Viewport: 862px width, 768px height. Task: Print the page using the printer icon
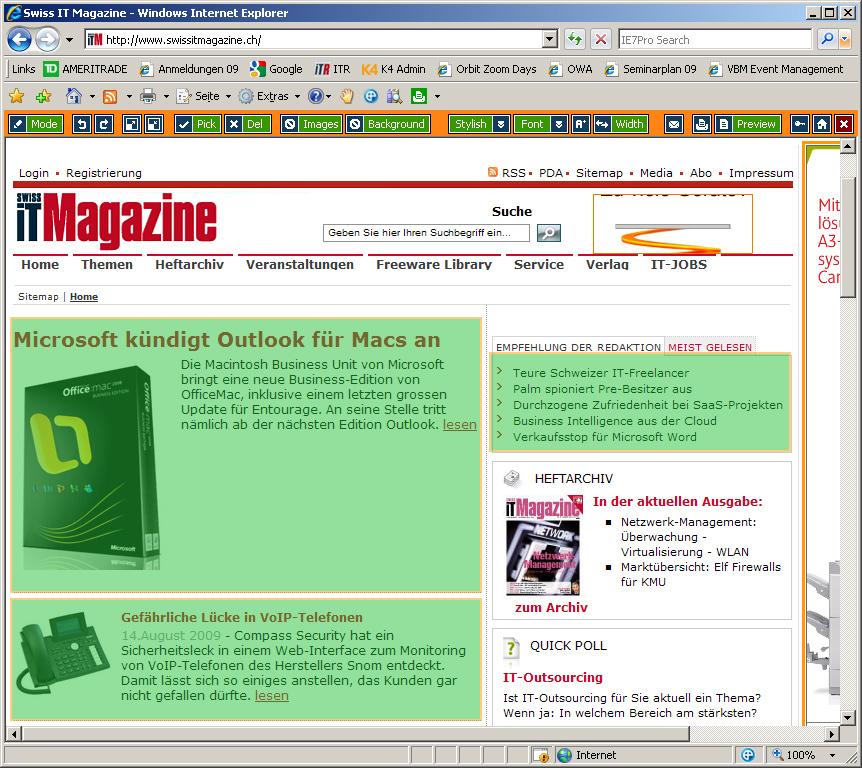tap(148, 97)
